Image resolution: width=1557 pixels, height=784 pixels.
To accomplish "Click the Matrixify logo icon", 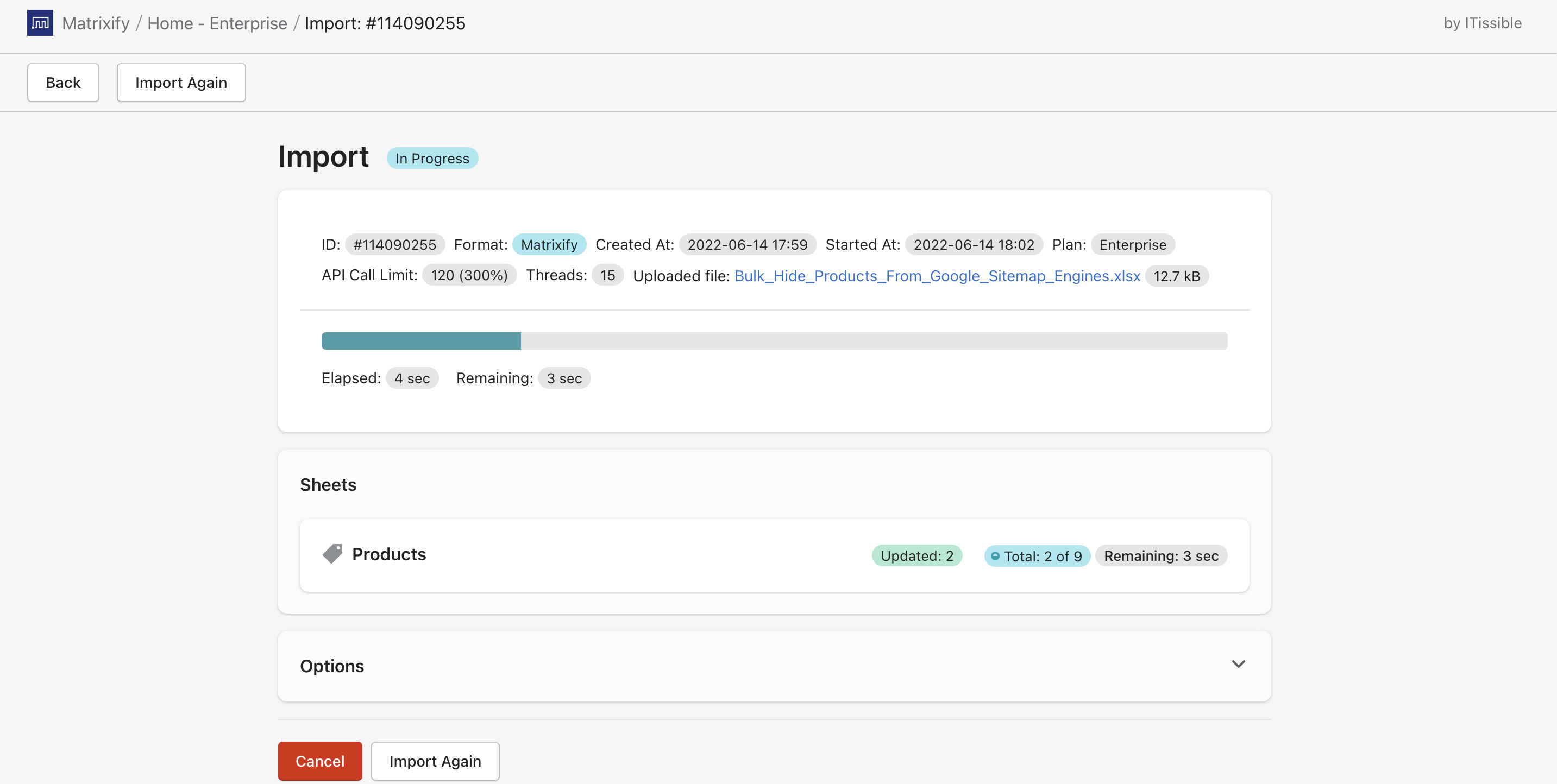I will pos(40,23).
